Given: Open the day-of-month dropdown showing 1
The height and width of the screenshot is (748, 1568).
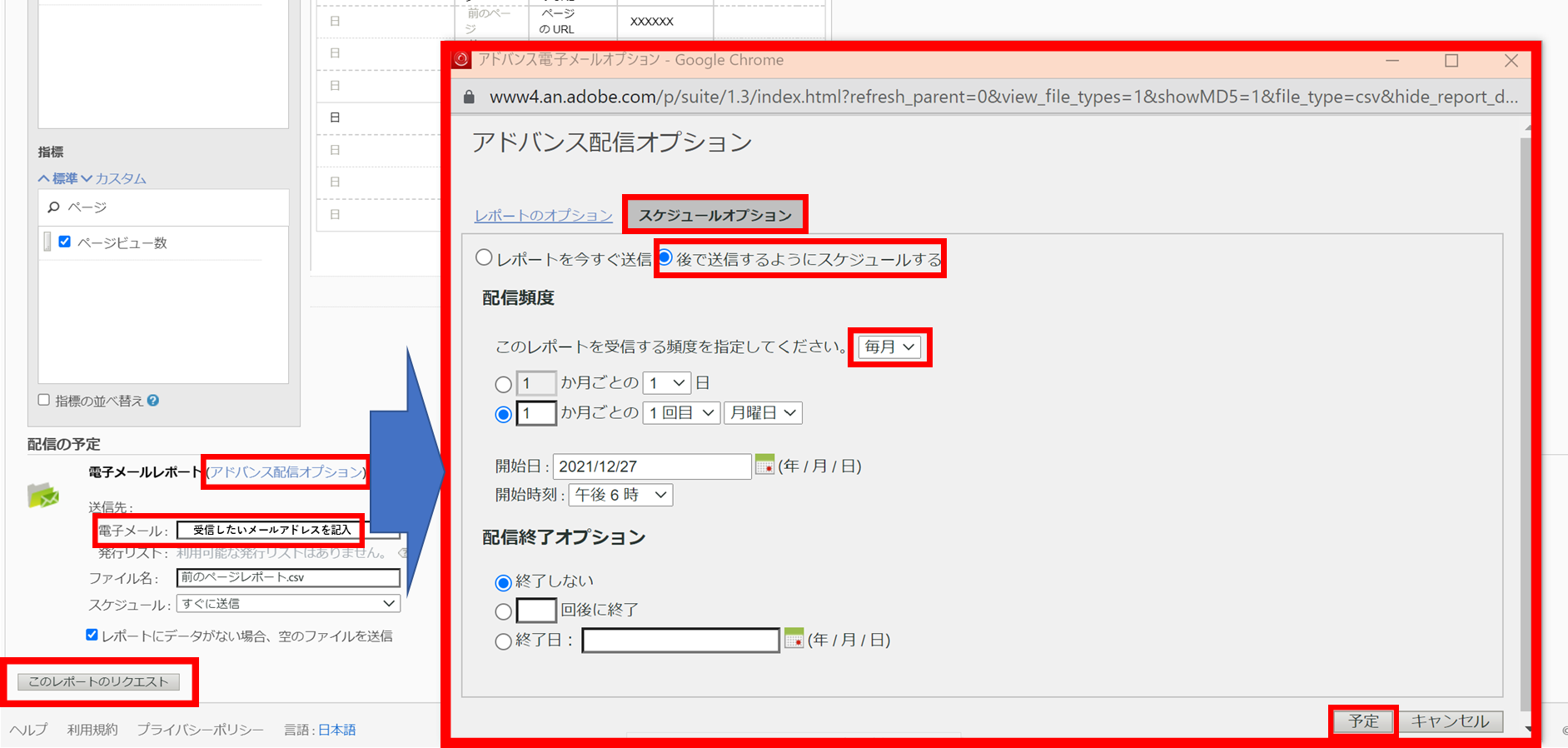Looking at the screenshot, I should [666, 382].
